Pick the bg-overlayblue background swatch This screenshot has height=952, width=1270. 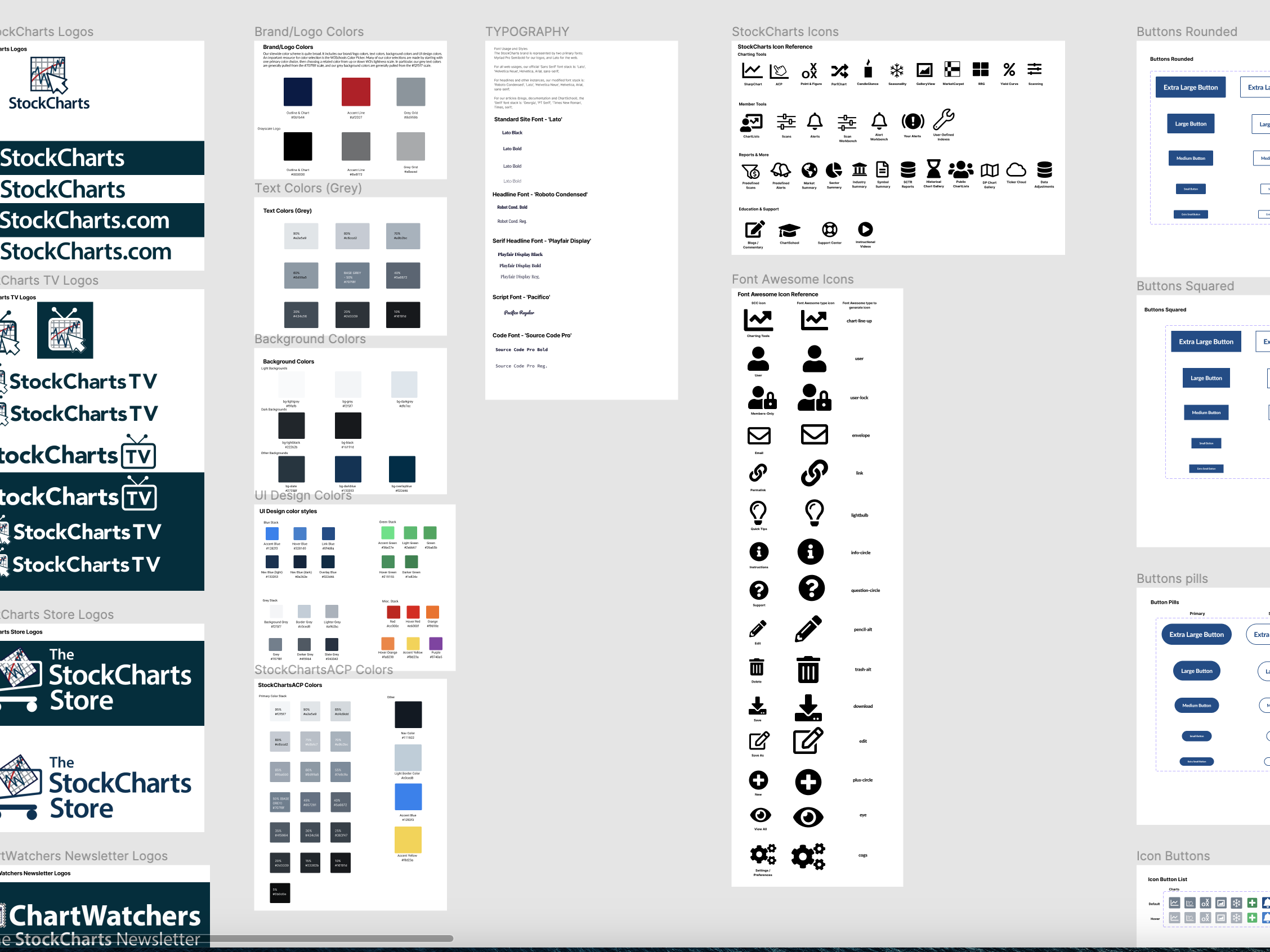tap(402, 469)
